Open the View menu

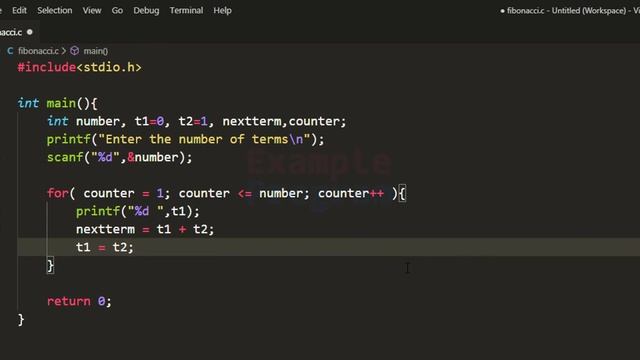pos(92,10)
